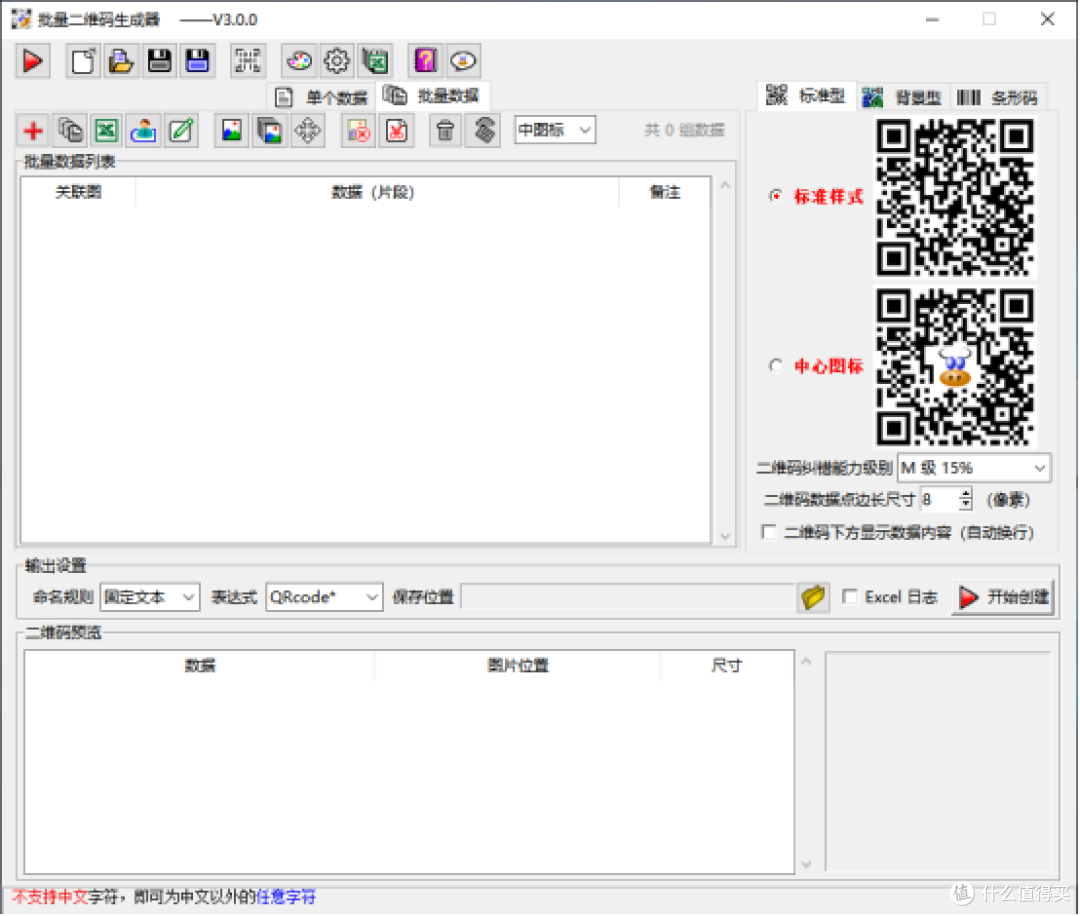Open help with the purple question mark icon

(x=426, y=61)
